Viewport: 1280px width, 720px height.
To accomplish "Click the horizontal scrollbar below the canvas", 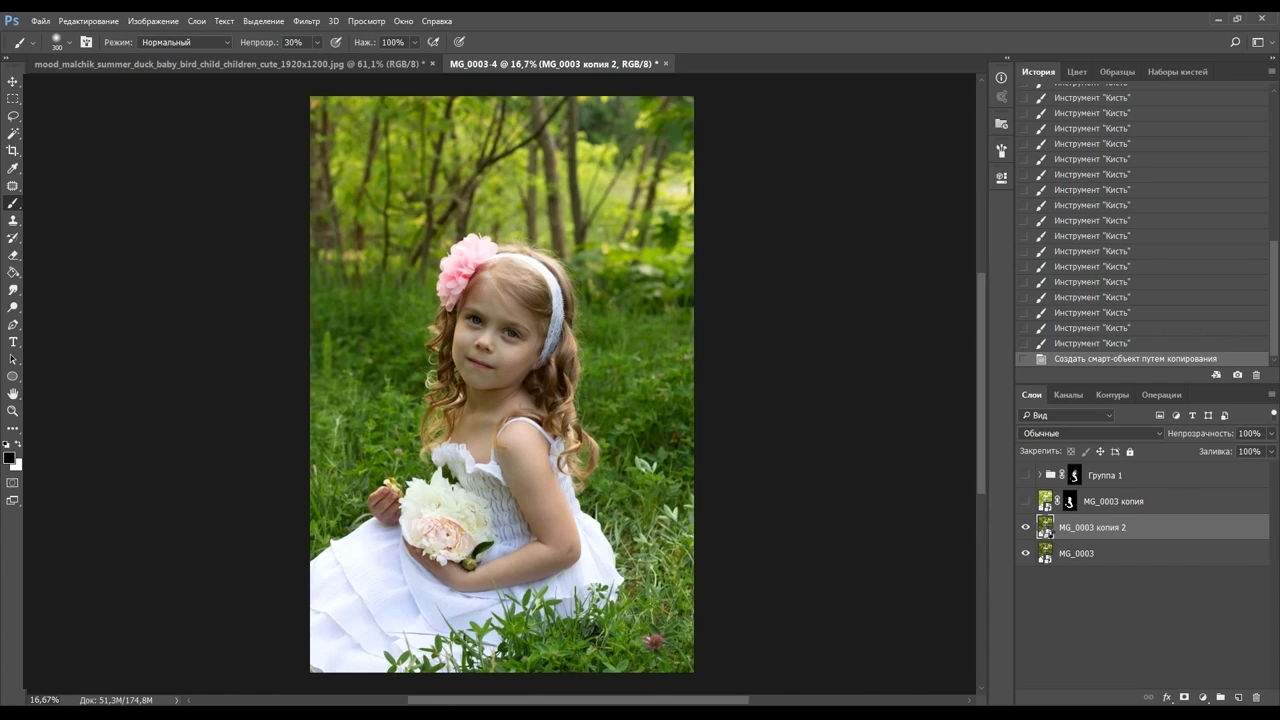I will click(x=578, y=700).
